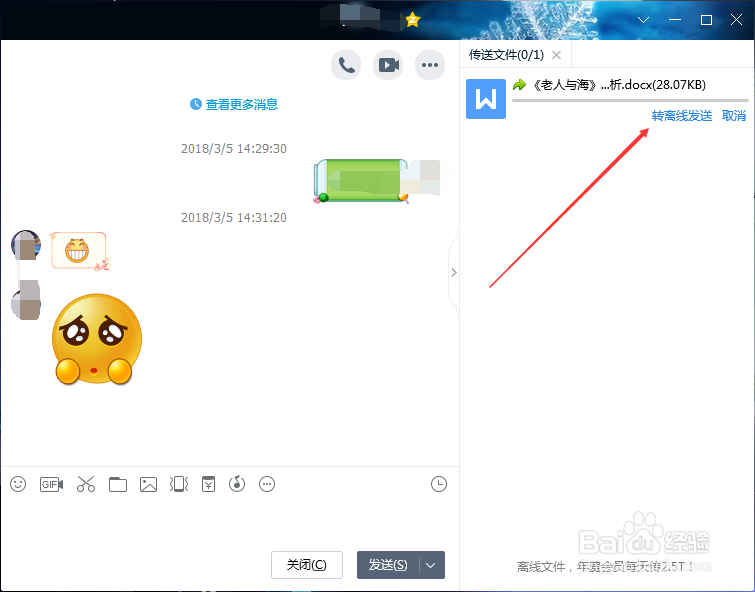Image resolution: width=755 pixels, height=592 pixels.
Task: Open more input tools circled dots icon
Action: [267, 484]
